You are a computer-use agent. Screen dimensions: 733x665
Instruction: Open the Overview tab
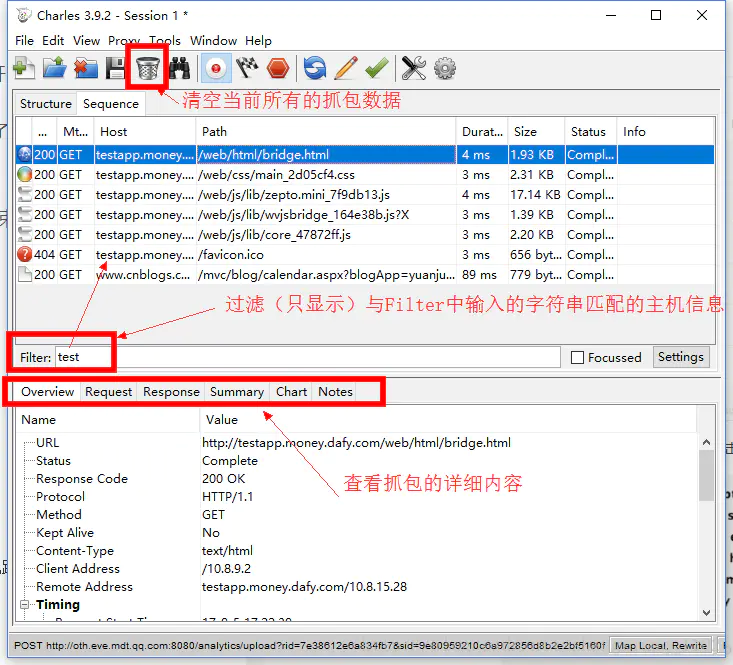click(47, 392)
